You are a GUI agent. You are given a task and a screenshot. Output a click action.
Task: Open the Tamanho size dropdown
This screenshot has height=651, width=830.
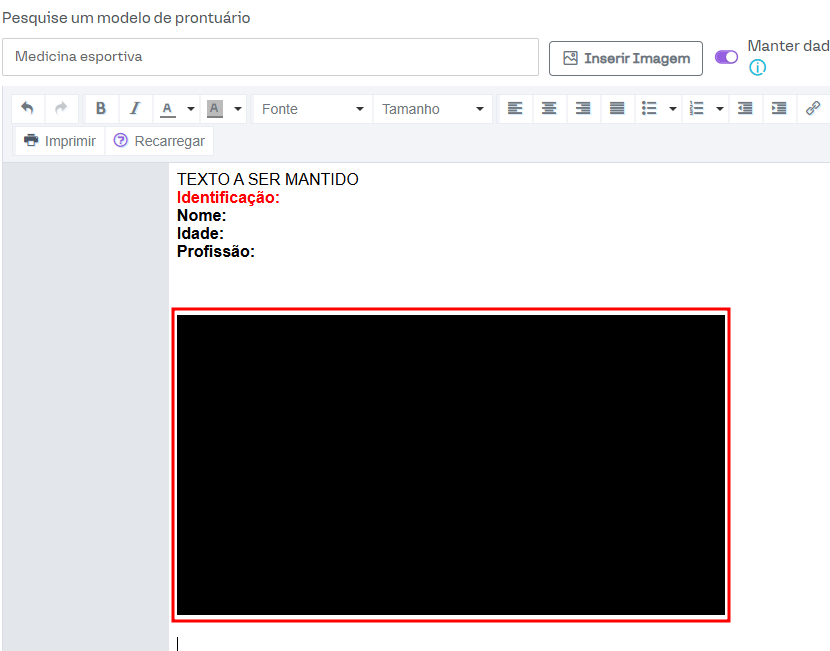pos(432,109)
